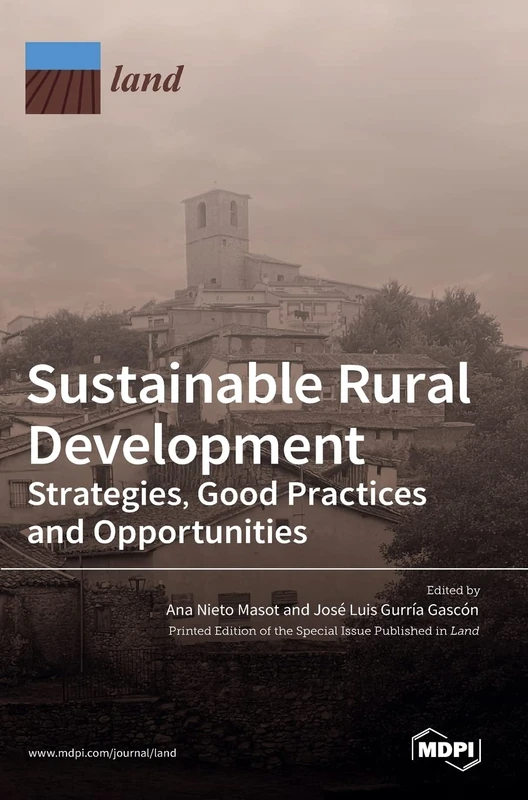Click the land journal logo square
This screenshot has width=528, height=800.
[63, 78]
